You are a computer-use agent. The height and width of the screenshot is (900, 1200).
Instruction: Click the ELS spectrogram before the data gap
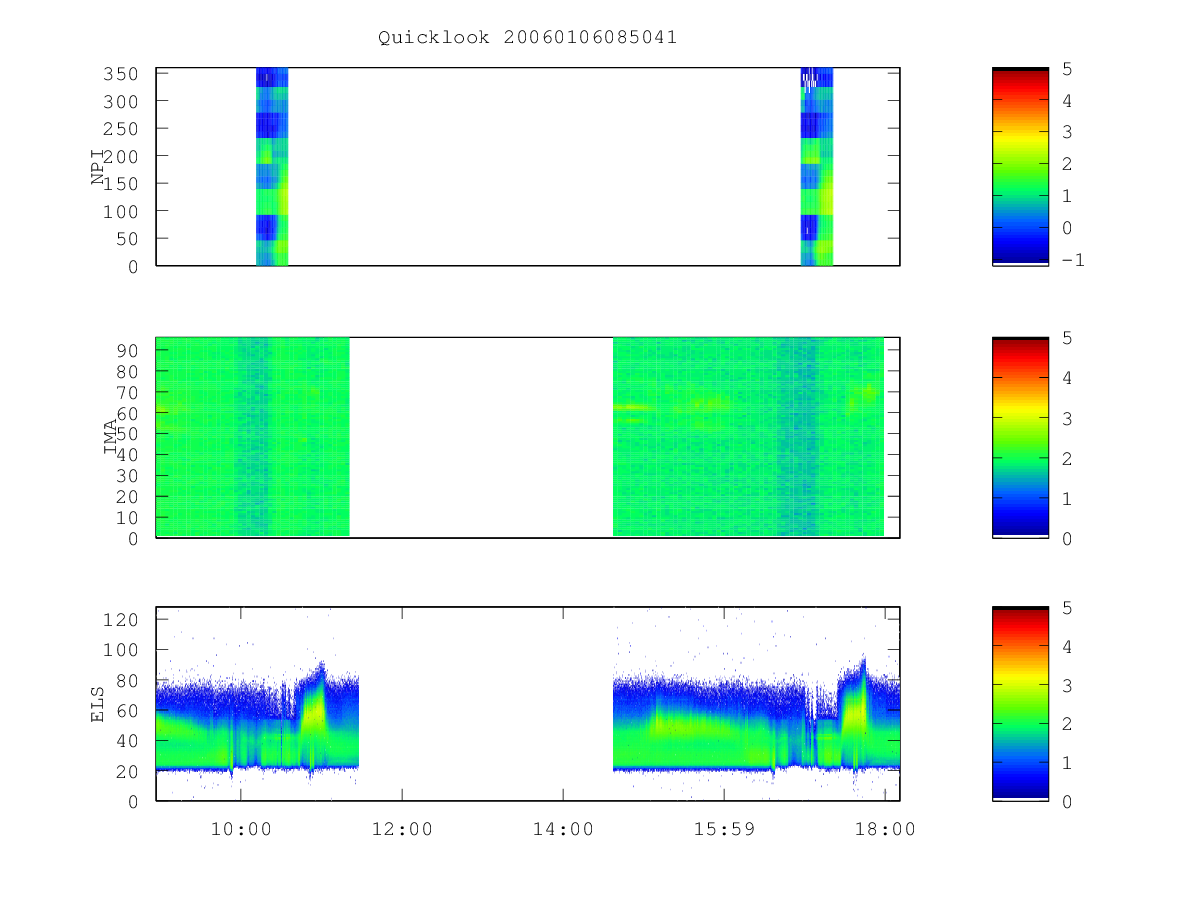(x=257, y=720)
